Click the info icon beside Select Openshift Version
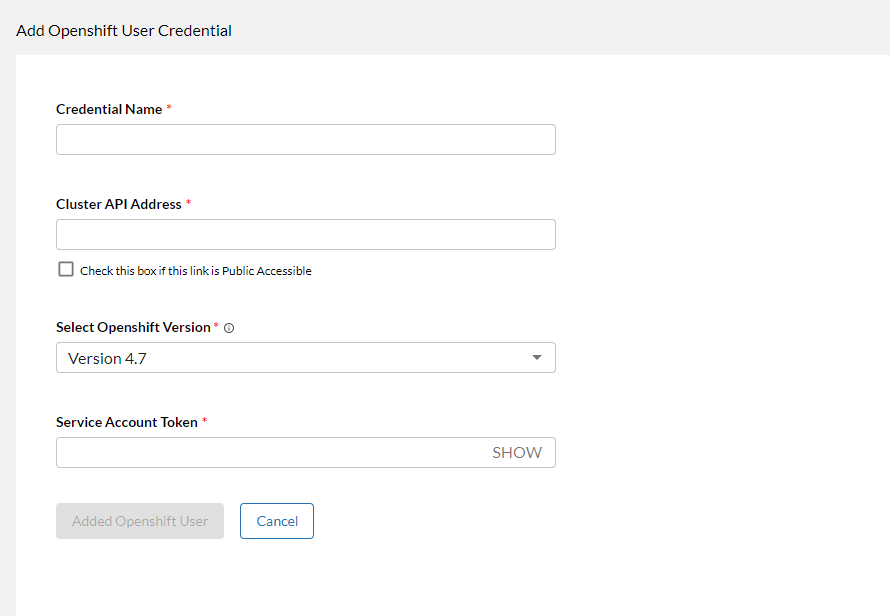890x616 pixels. click(x=229, y=328)
